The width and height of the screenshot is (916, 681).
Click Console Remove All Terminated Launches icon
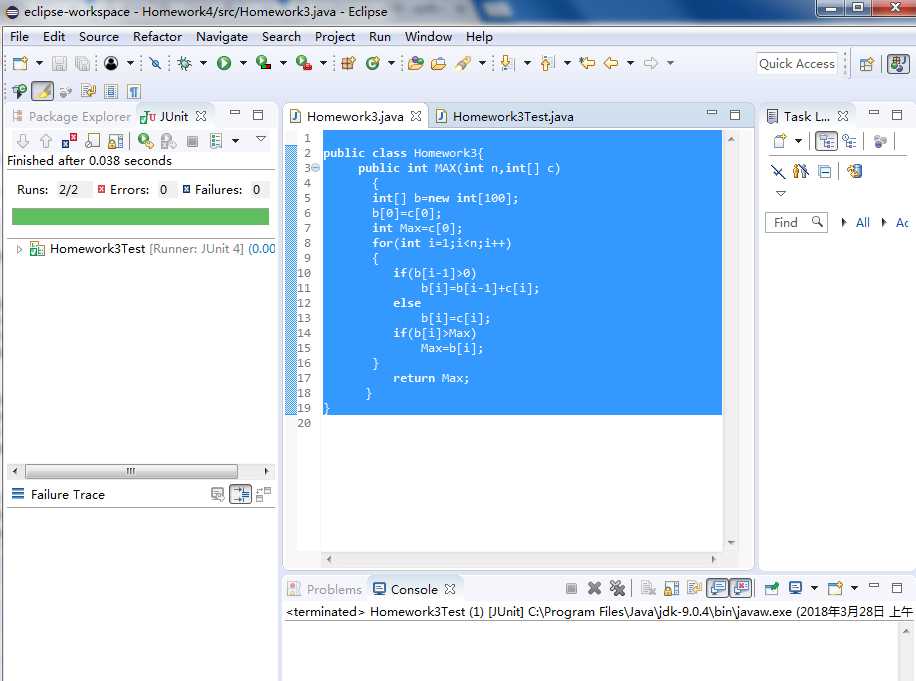coord(617,588)
